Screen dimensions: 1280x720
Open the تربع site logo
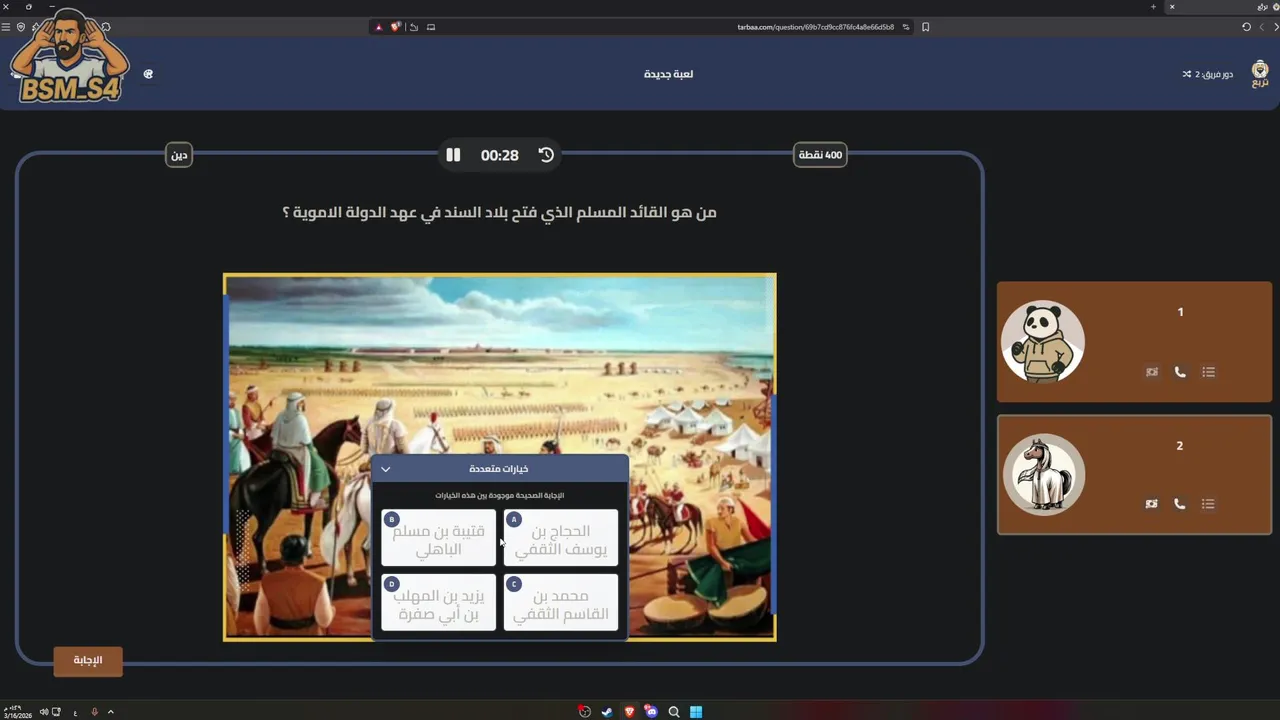(x=1260, y=74)
